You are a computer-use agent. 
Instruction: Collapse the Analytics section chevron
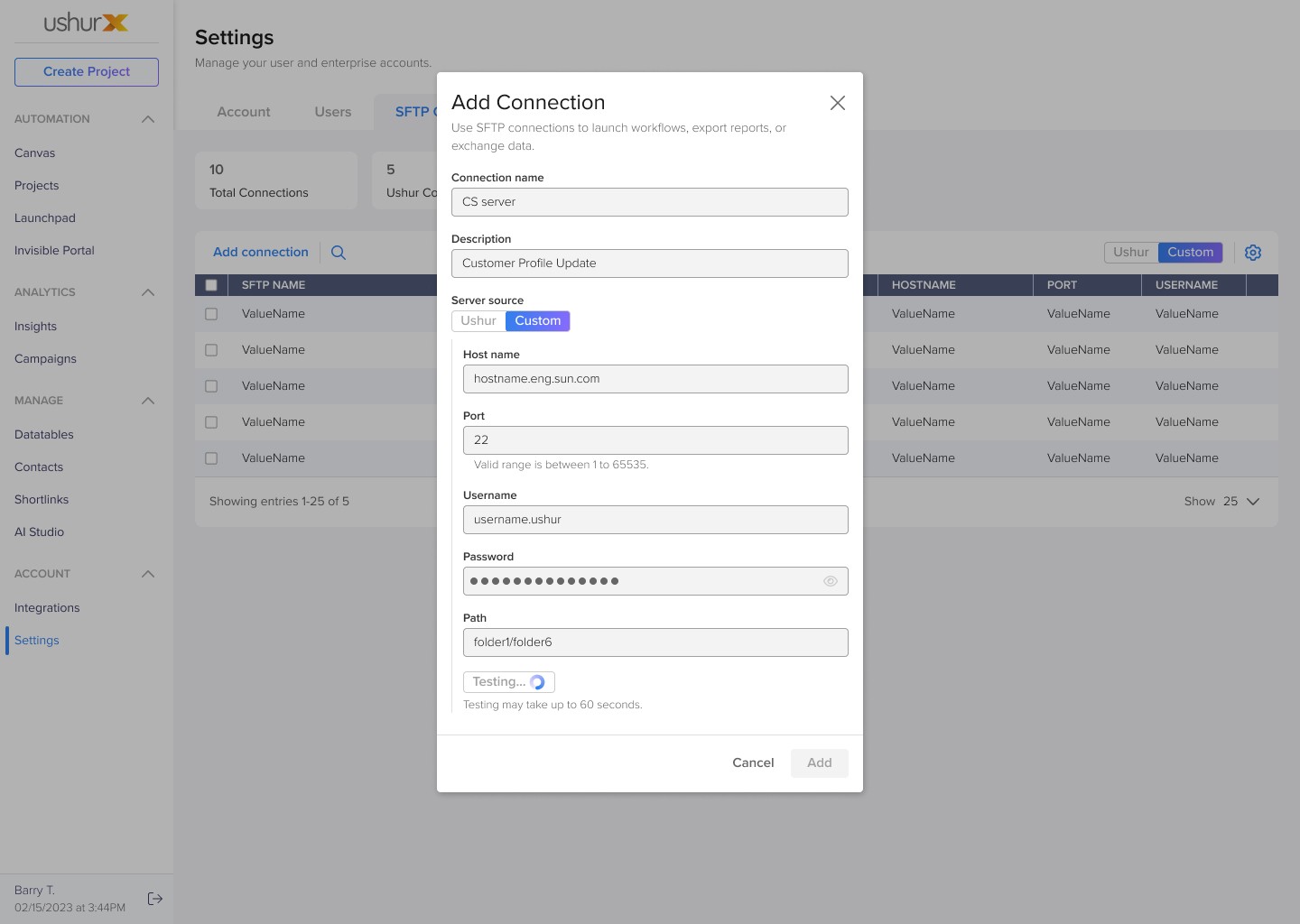(148, 292)
